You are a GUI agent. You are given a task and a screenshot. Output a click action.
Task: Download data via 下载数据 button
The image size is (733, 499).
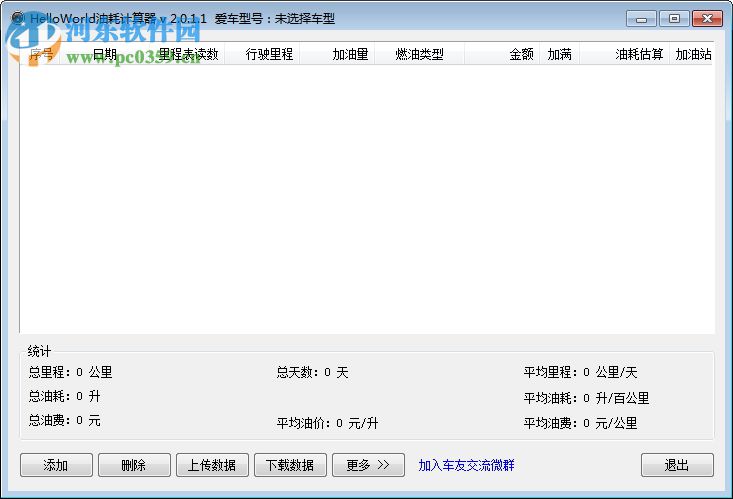(290, 465)
